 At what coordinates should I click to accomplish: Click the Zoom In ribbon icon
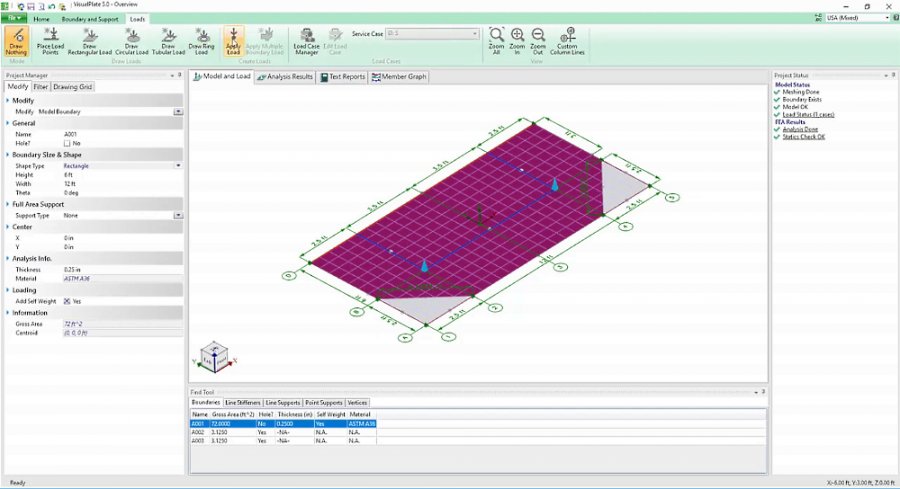point(517,41)
